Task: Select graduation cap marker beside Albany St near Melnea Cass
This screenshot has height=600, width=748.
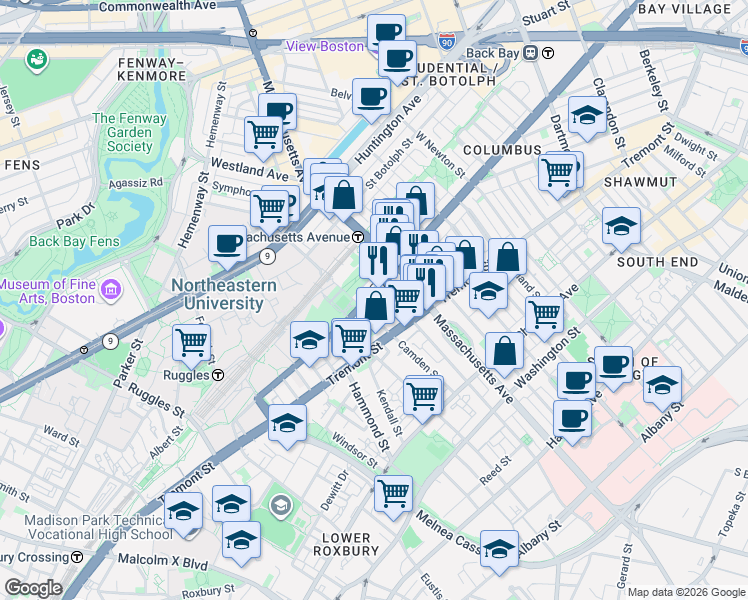Action: pos(499,550)
